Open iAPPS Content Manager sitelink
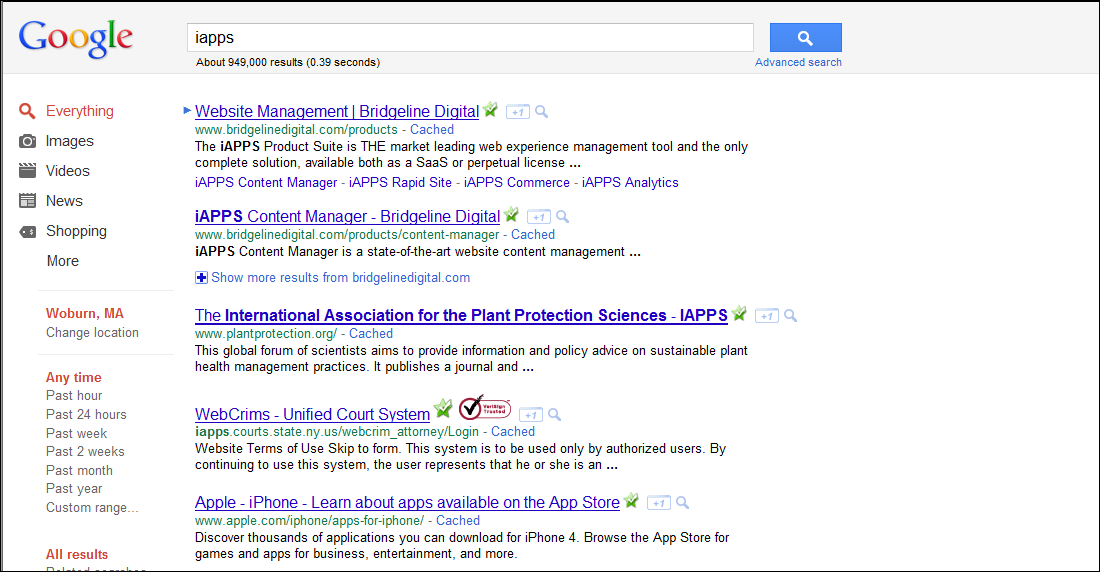 pos(266,182)
